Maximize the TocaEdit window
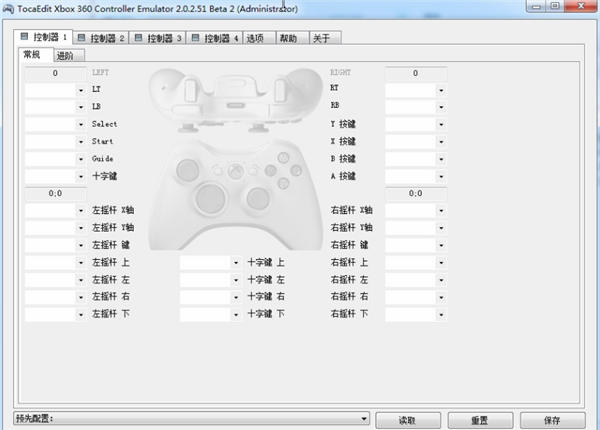The image size is (600, 430). [555, 7]
